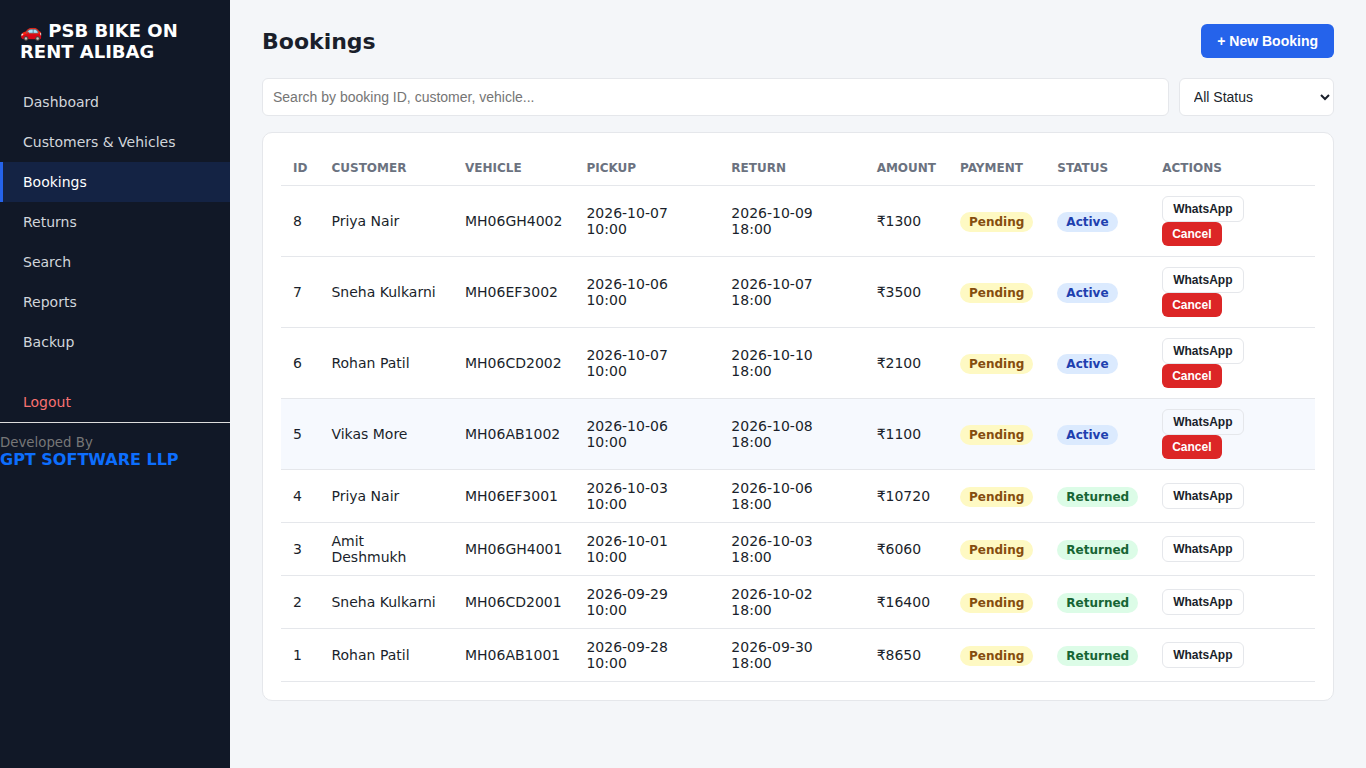Send WhatsApp for booking 7 Sneha Kulkarni
The image size is (1366, 768).
point(1202,280)
